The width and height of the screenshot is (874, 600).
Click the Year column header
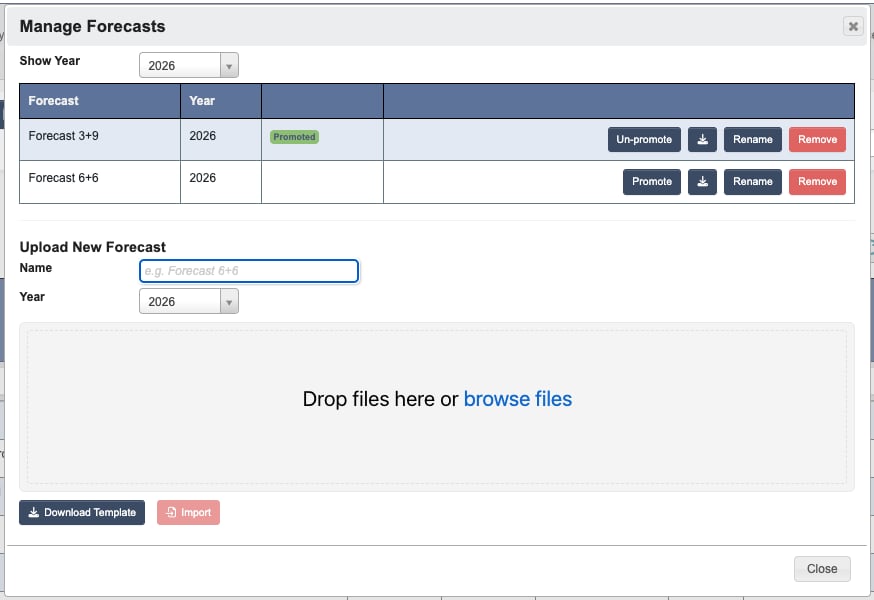pyautogui.click(x=221, y=101)
